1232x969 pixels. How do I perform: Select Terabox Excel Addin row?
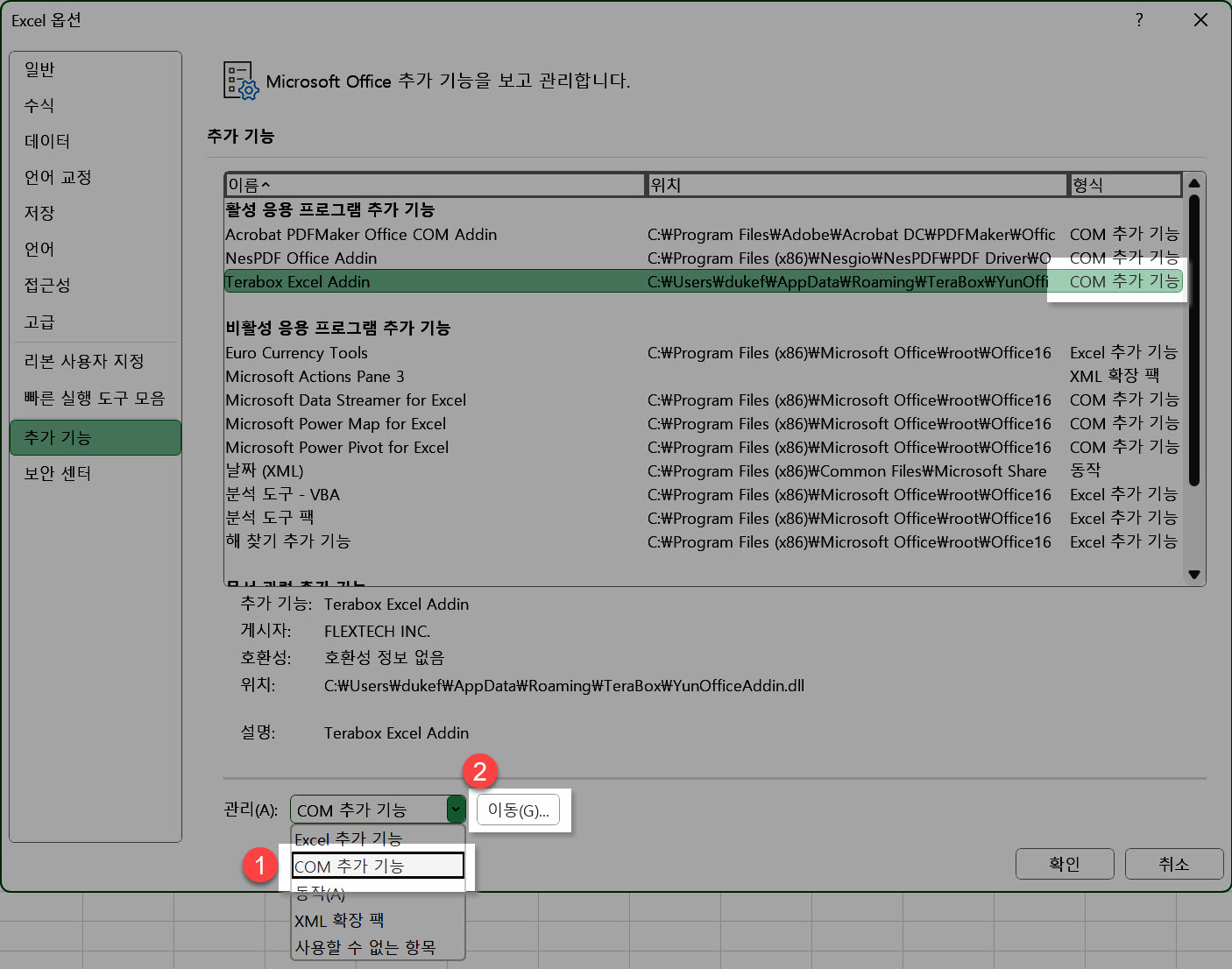click(x=703, y=281)
